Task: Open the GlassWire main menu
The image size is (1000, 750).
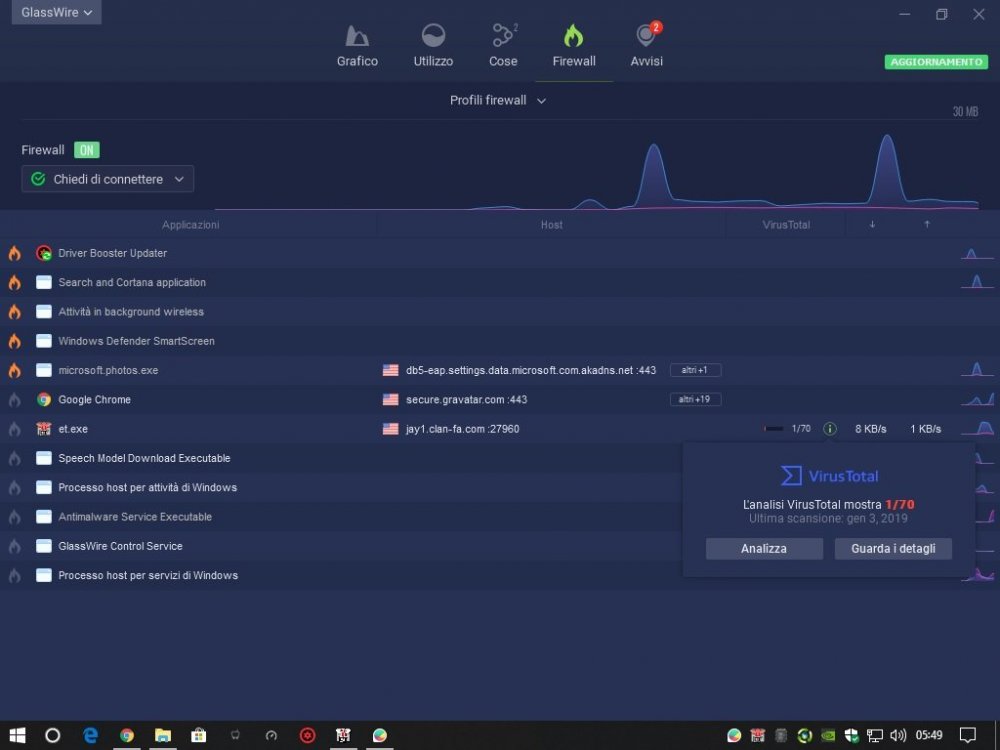Action: [x=56, y=12]
